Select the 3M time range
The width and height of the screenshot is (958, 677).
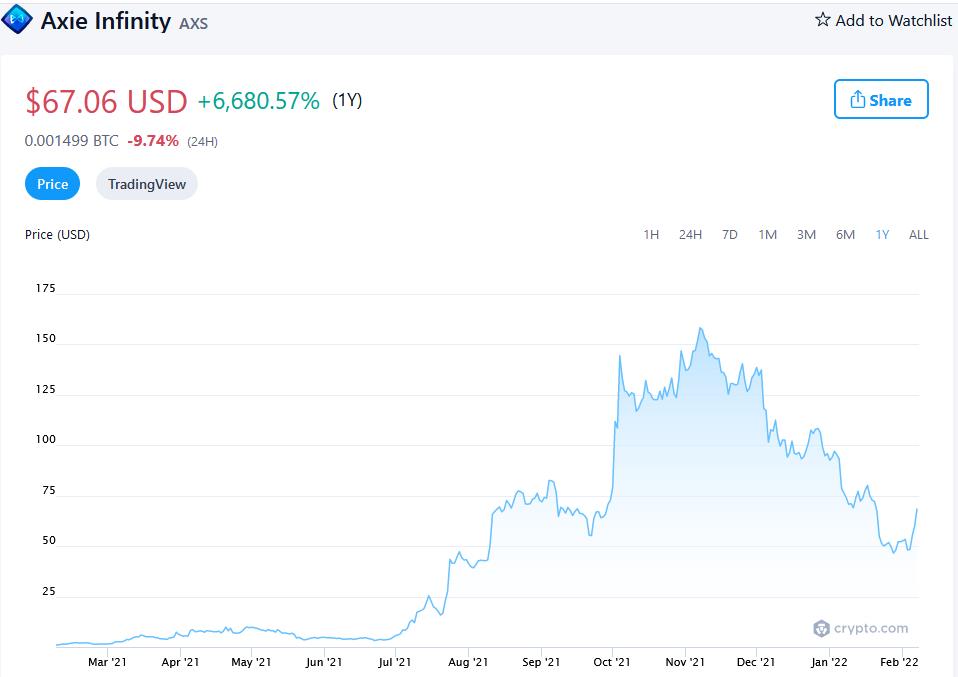pyautogui.click(x=806, y=235)
